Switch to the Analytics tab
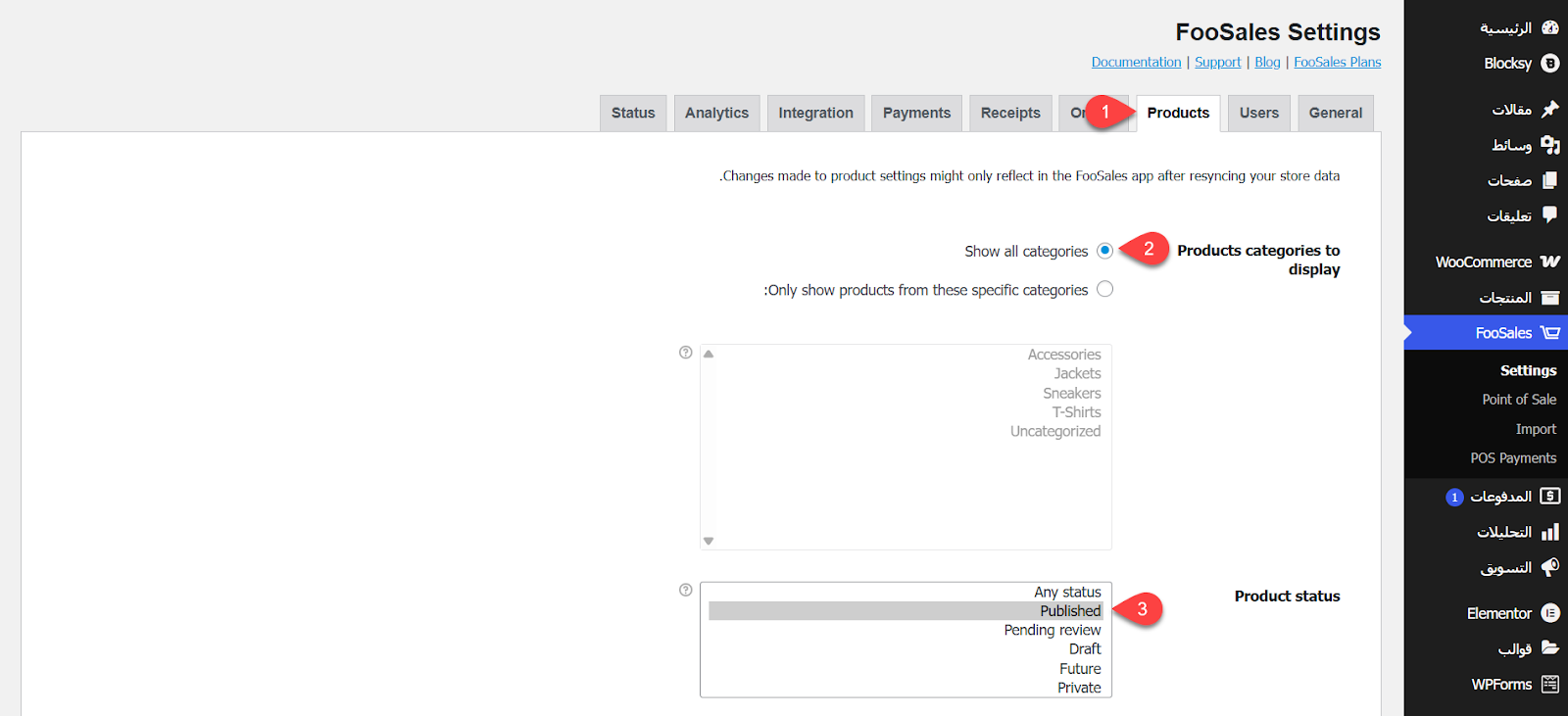Image resolution: width=1568 pixels, height=716 pixels. [716, 114]
